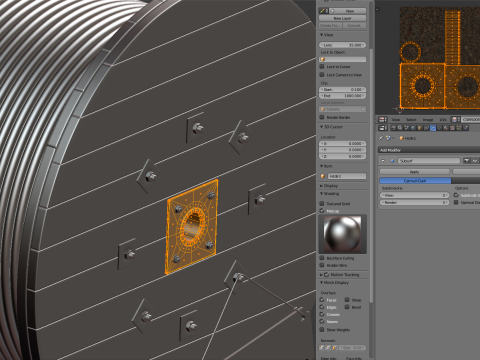Open the Local Camera dropdown
Viewport: 480px width, 360px height.
click(343, 109)
